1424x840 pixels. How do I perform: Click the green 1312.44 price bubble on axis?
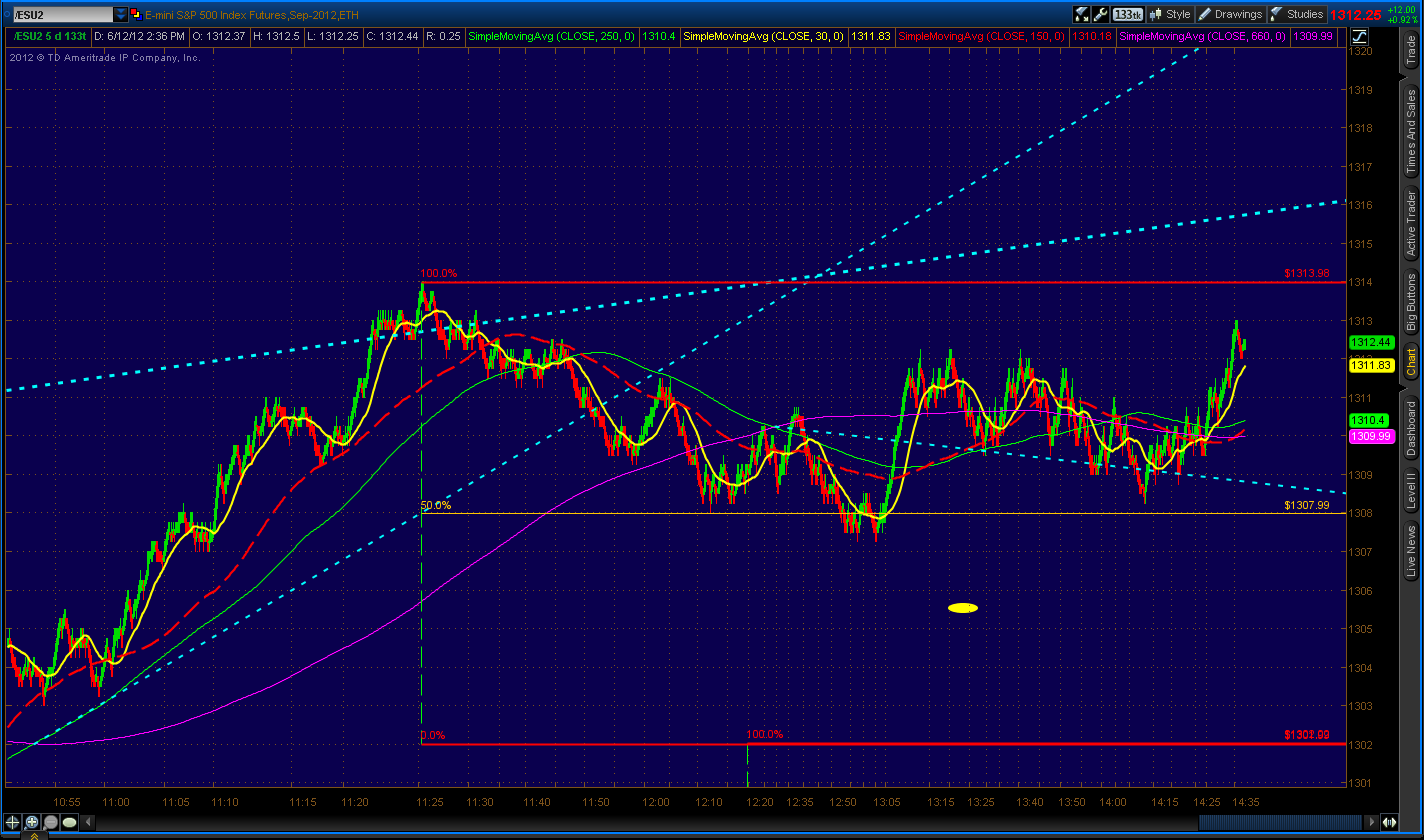coord(1371,342)
